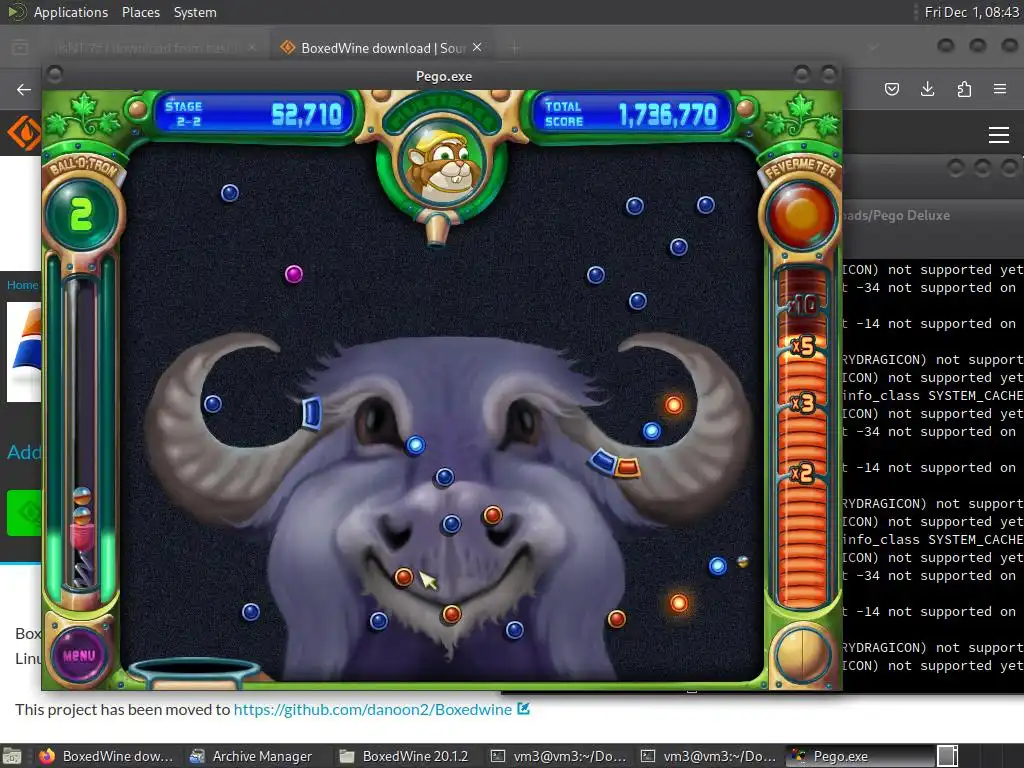Click the blue peg at top left of board
Viewport: 1024px width, 768px height.
click(230, 193)
